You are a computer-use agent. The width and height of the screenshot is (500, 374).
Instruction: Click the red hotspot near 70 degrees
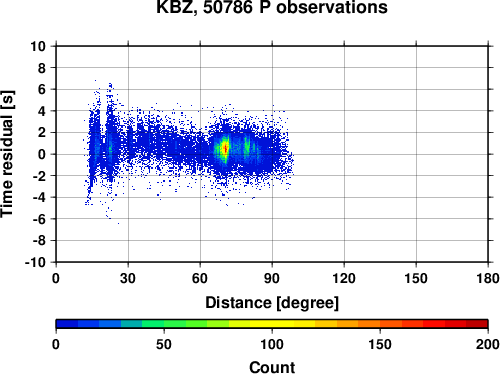click(225, 148)
